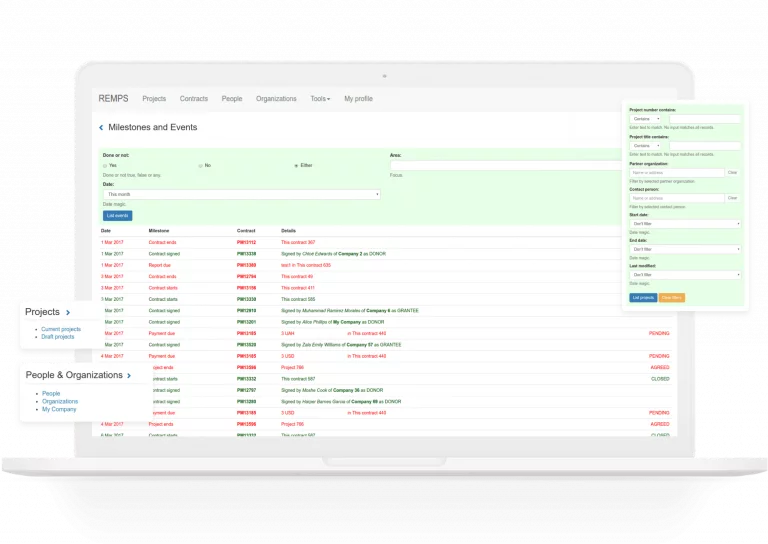Image resolution: width=768 pixels, height=544 pixels.
Task: Open Organizations in the top navigation
Action: tap(276, 99)
